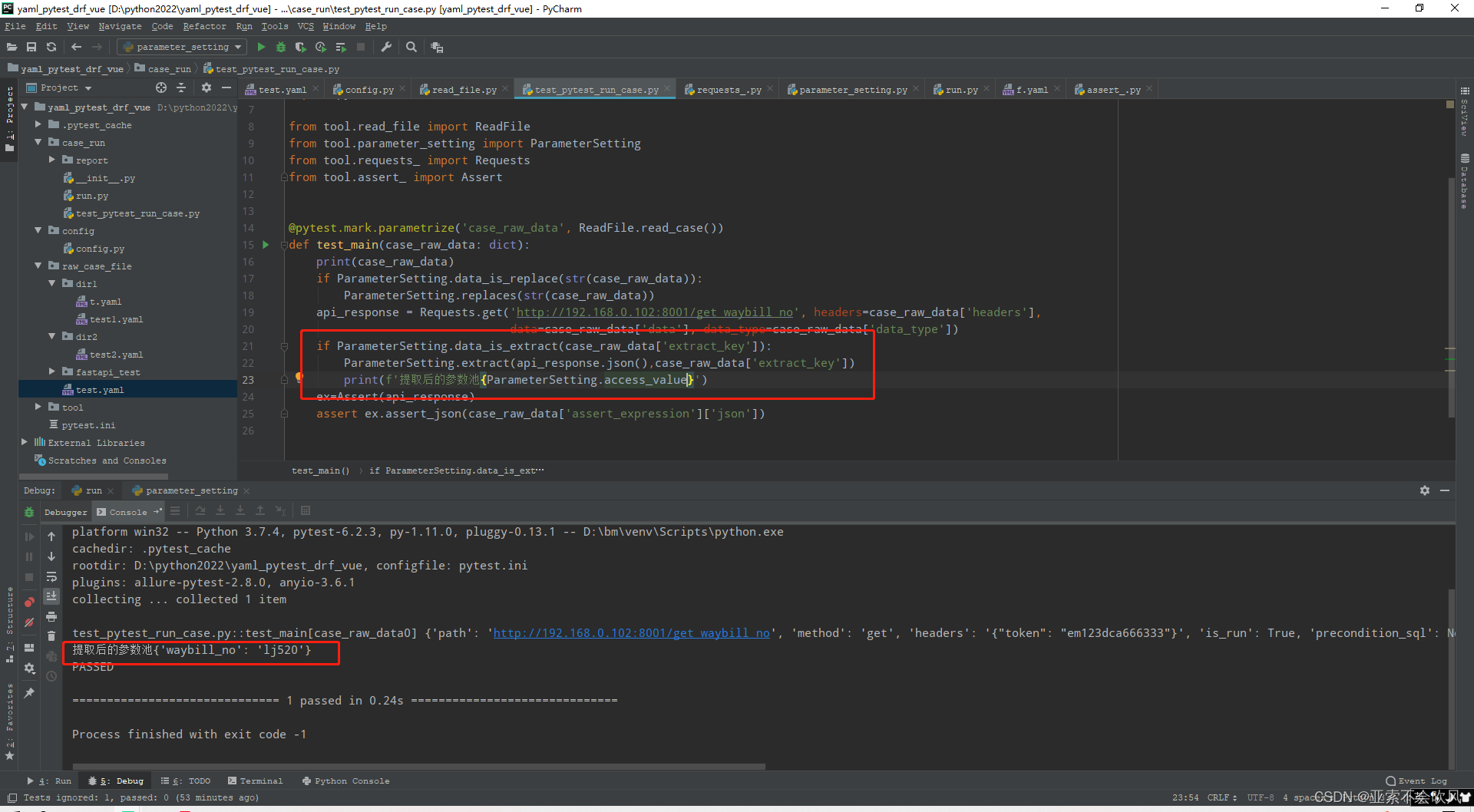This screenshot has width=1474, height=812.
Task: Run with coverage from main toolbar
Action: click(301, 47)
